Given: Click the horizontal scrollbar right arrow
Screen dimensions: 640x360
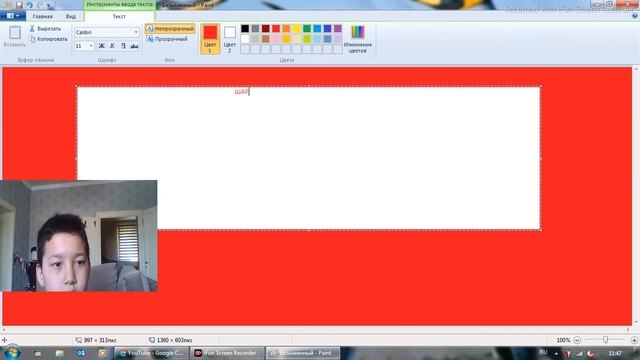Looking at the screenshot, I should point(629,329).
